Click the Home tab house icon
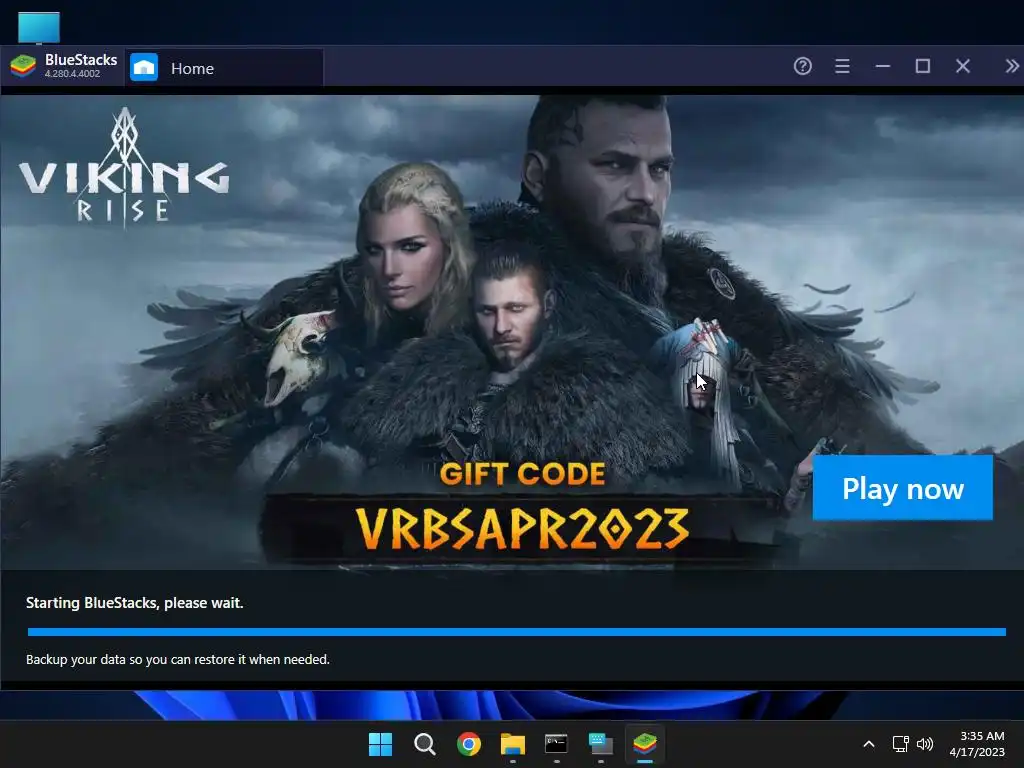 [x=144, y=67]
